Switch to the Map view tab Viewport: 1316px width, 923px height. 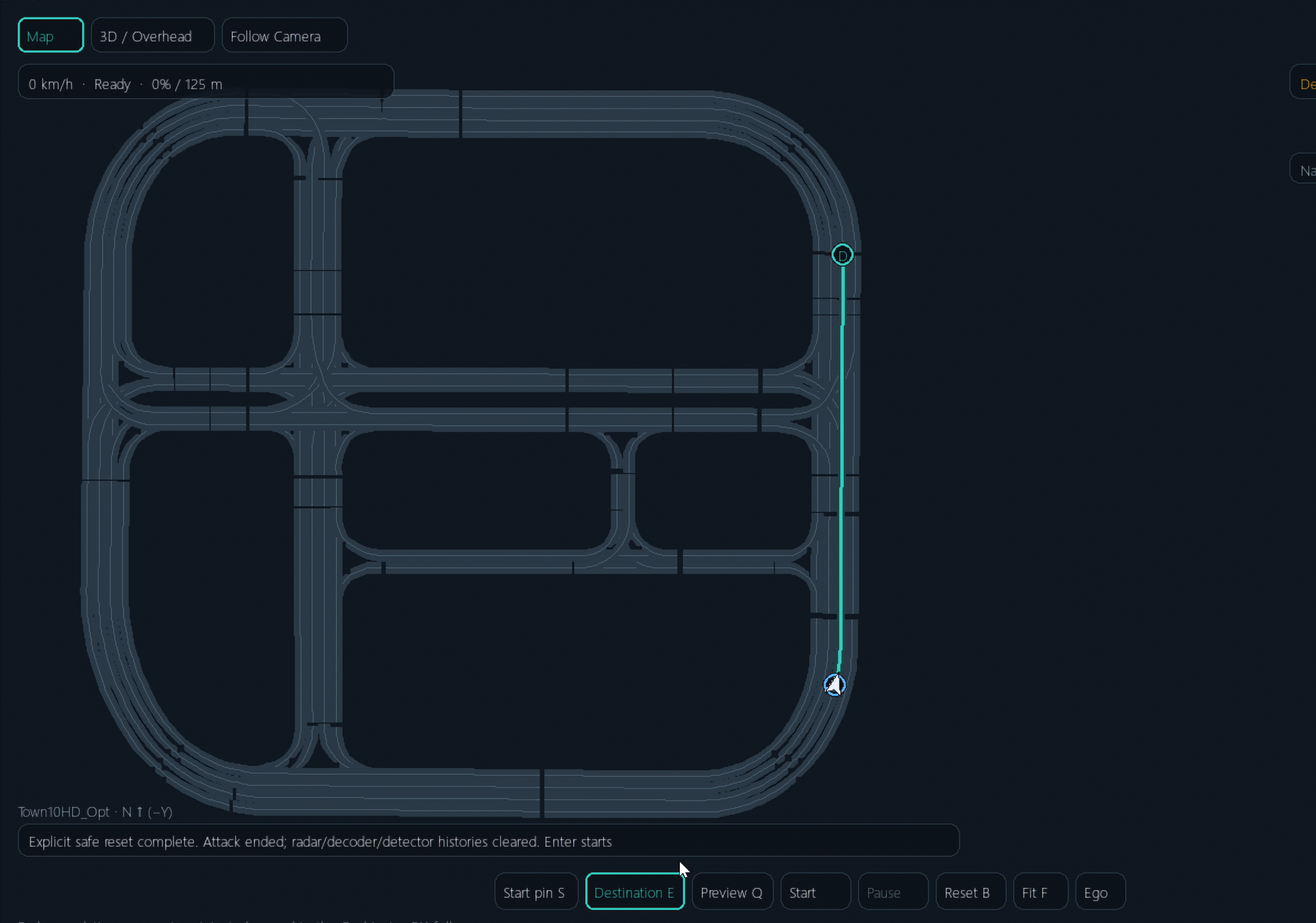(x=51, y=35)
